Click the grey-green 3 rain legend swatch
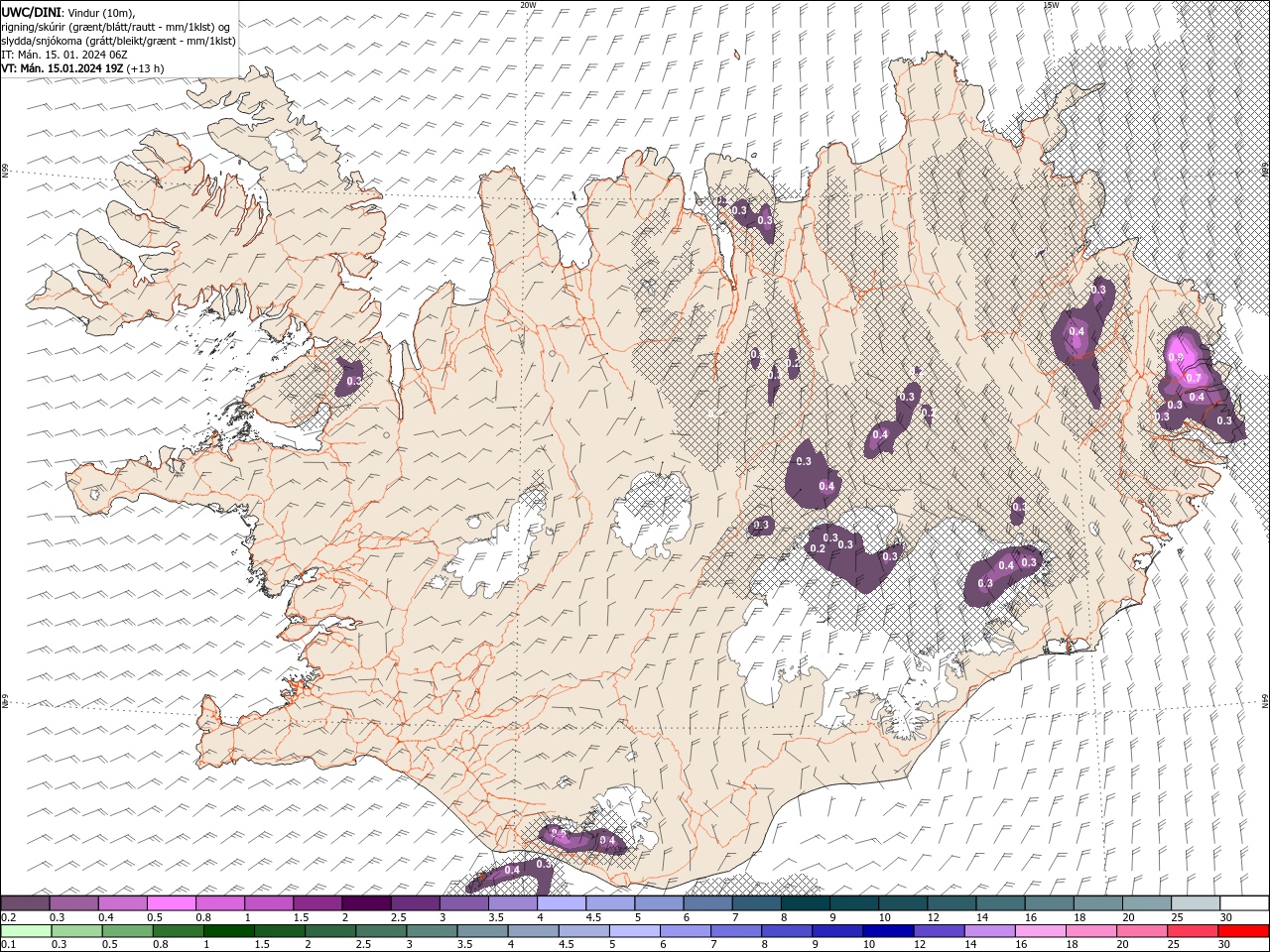 tap(432, 931)
